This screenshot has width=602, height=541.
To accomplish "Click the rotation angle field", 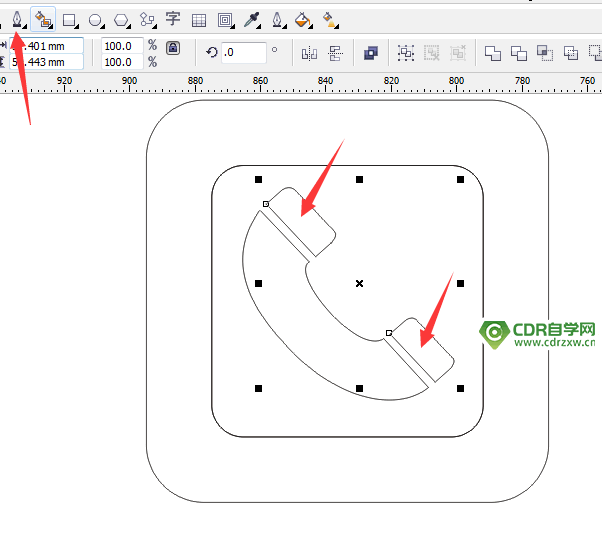I will tap(244, 53).
